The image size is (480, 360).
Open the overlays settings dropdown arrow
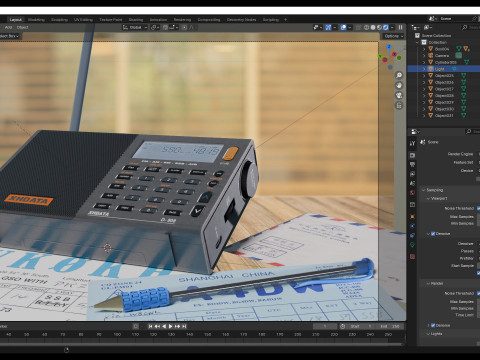(349, 27)
